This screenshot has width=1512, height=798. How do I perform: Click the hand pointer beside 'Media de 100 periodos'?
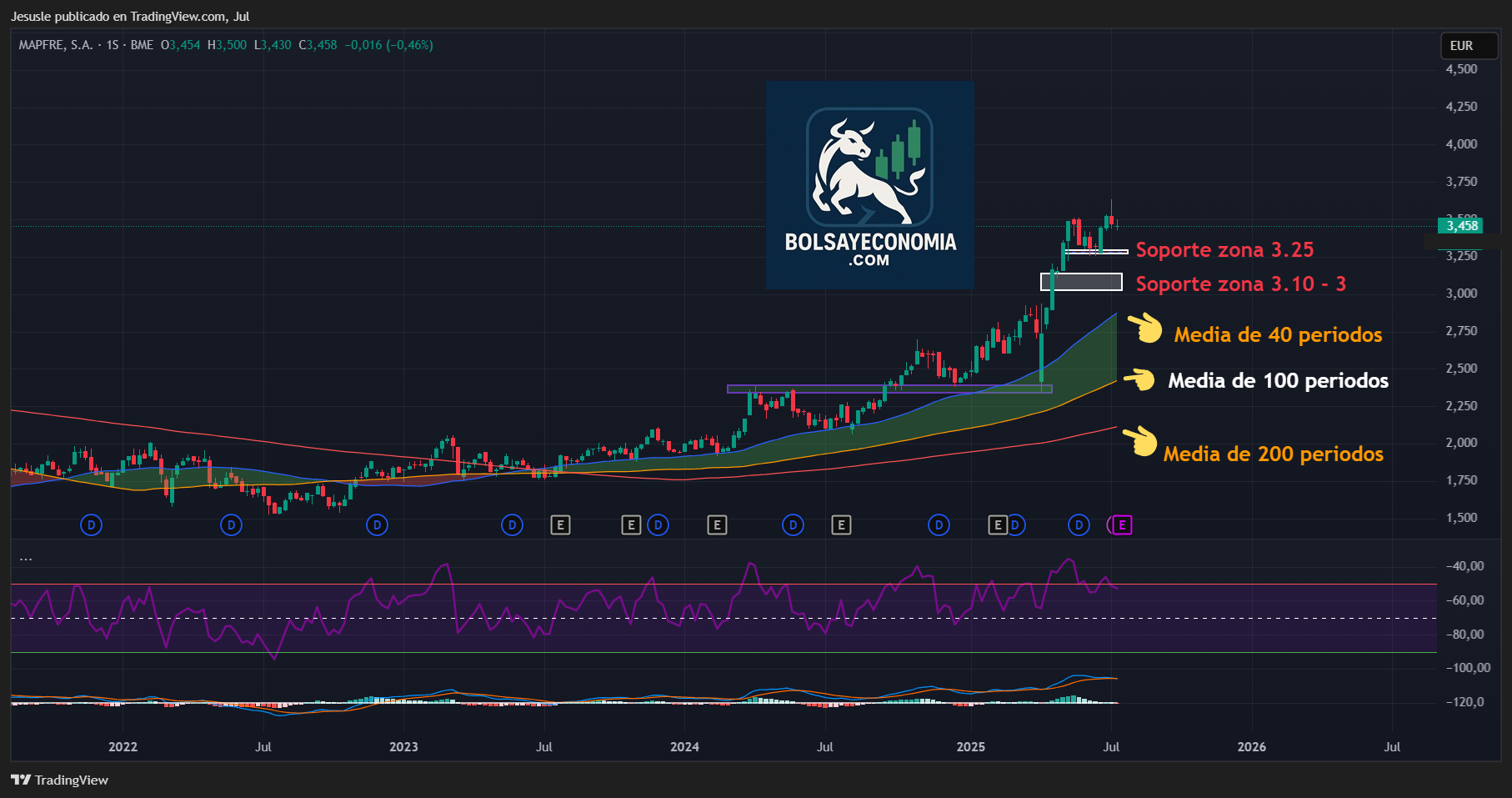[1139, 379]
